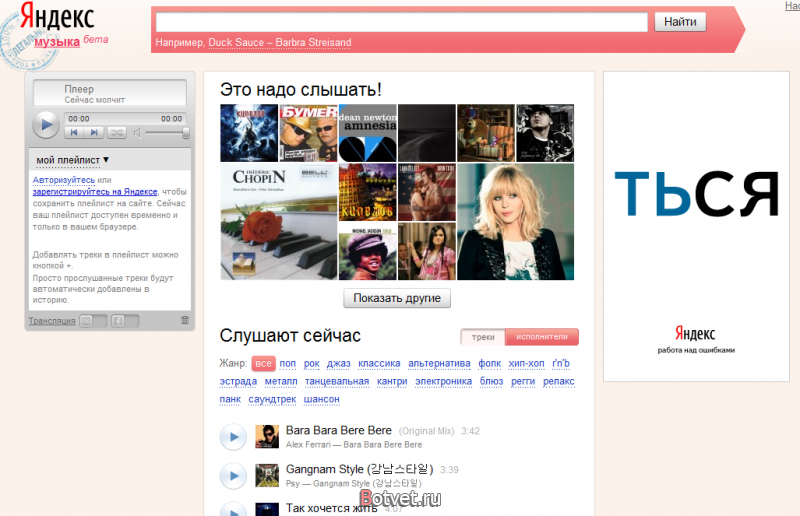Filter by genre 'поп'
The image size is (800, 516).
click(288, 363)
